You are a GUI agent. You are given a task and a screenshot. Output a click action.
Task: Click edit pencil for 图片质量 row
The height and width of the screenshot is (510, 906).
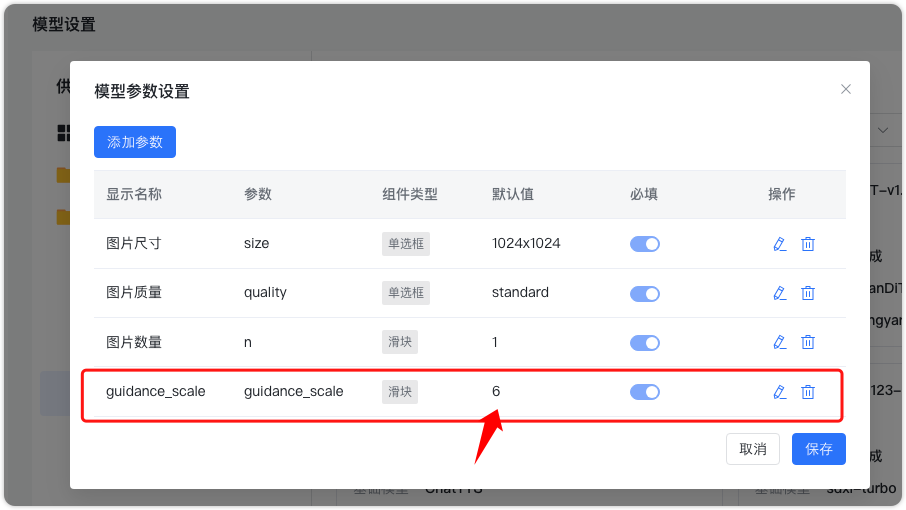[780, 293]
